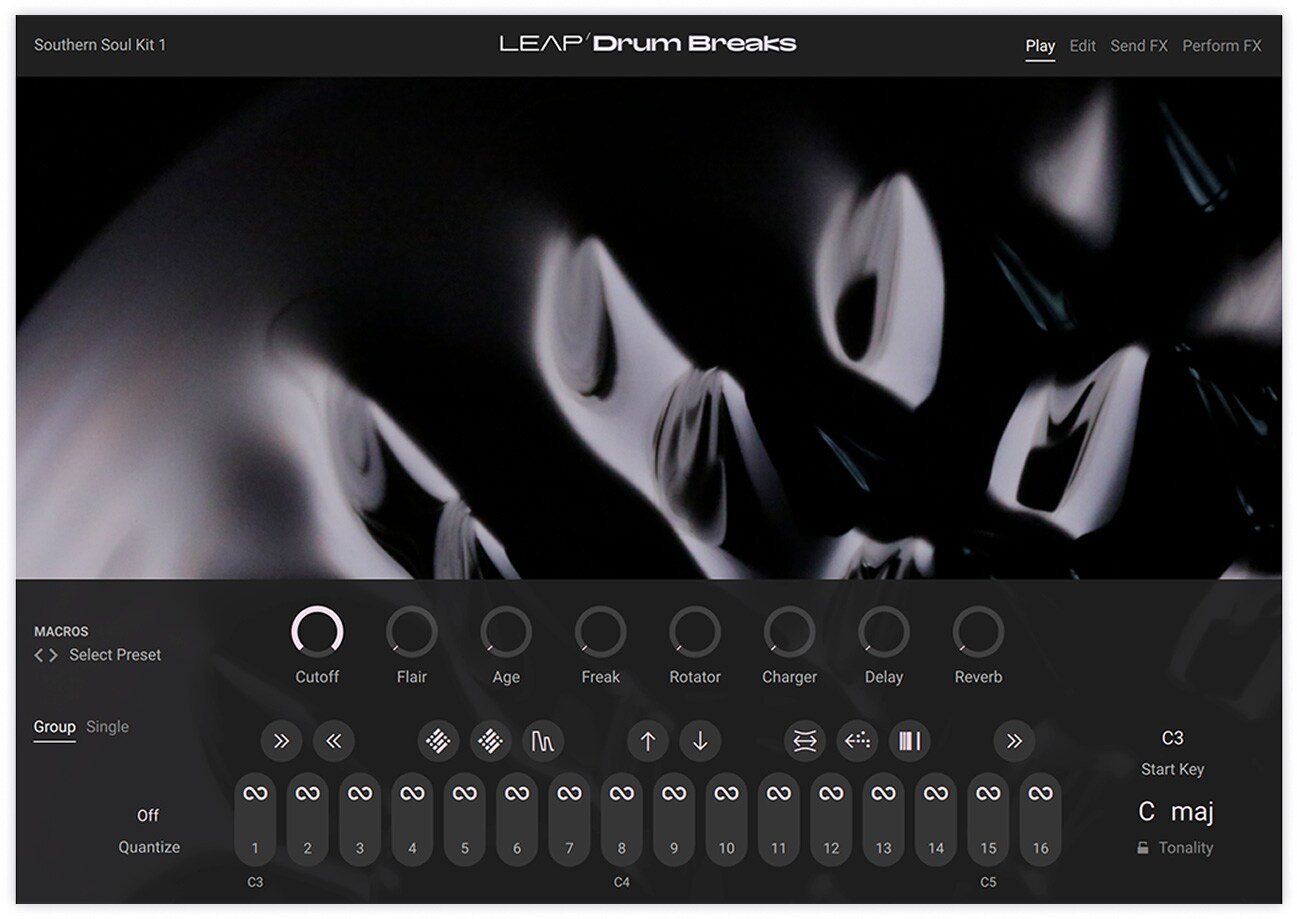Toggle loop mode on pad 1
Image resolution: width=1297 pixels, height=919 pixels.
point(255,794)
